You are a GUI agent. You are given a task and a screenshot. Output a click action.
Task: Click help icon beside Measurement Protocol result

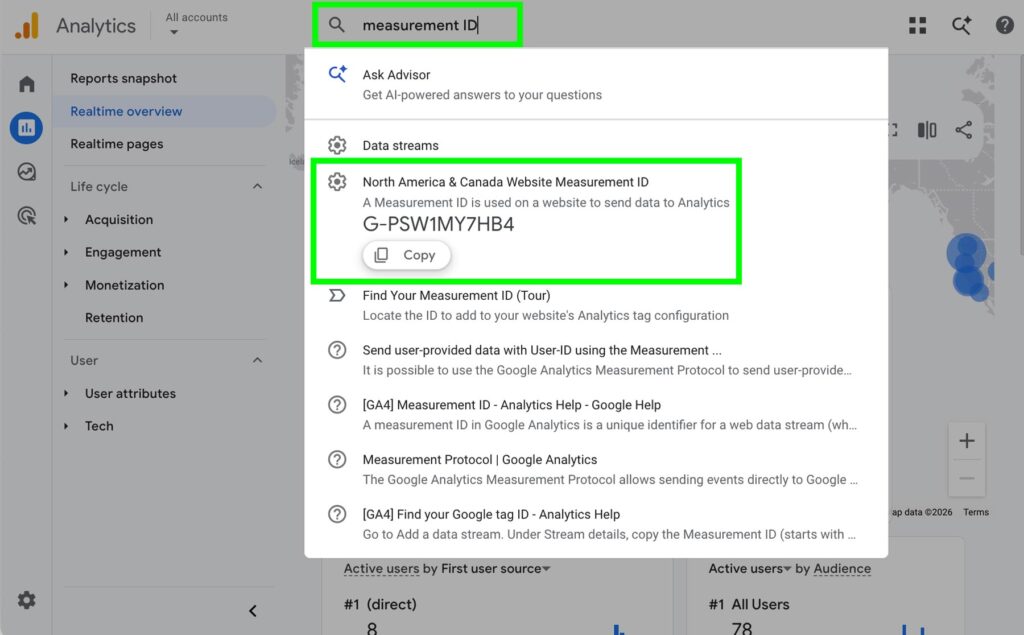click(x=337, y=459)
